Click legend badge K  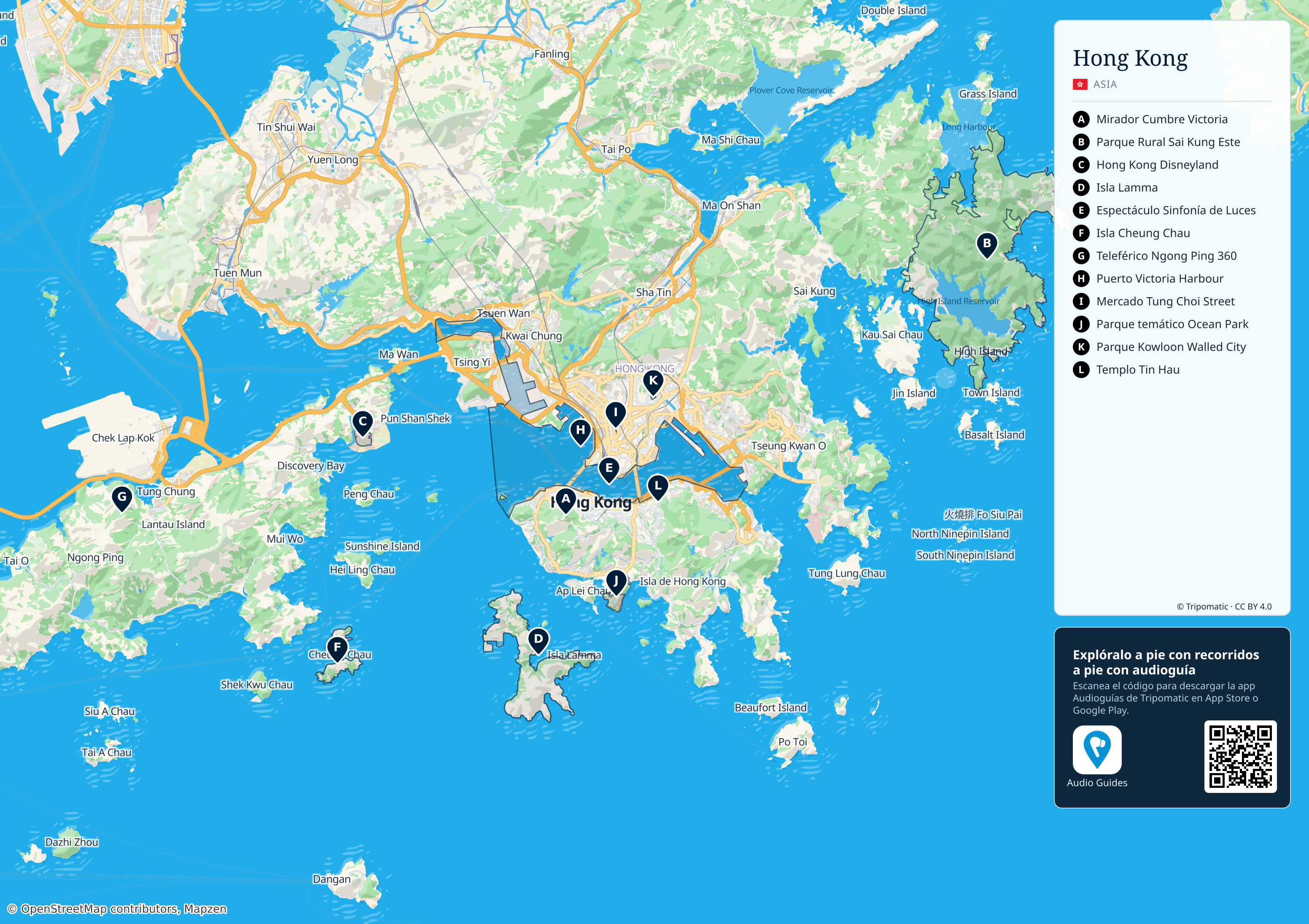coord(1081,347)
